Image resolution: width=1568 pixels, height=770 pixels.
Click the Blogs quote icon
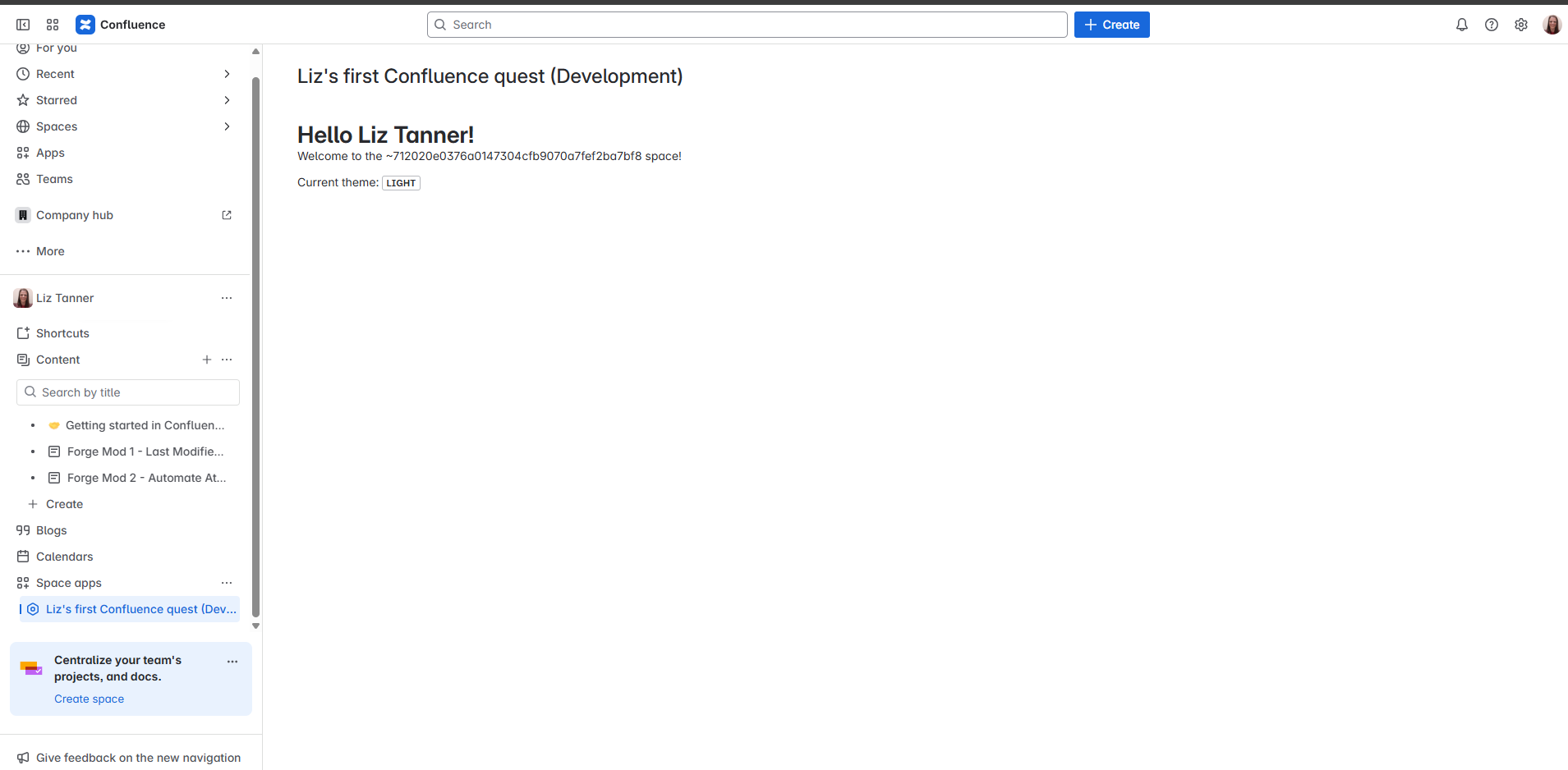(23, 530)
